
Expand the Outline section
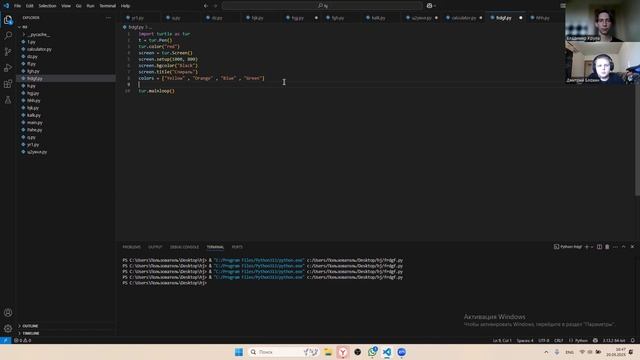[30, 326]
